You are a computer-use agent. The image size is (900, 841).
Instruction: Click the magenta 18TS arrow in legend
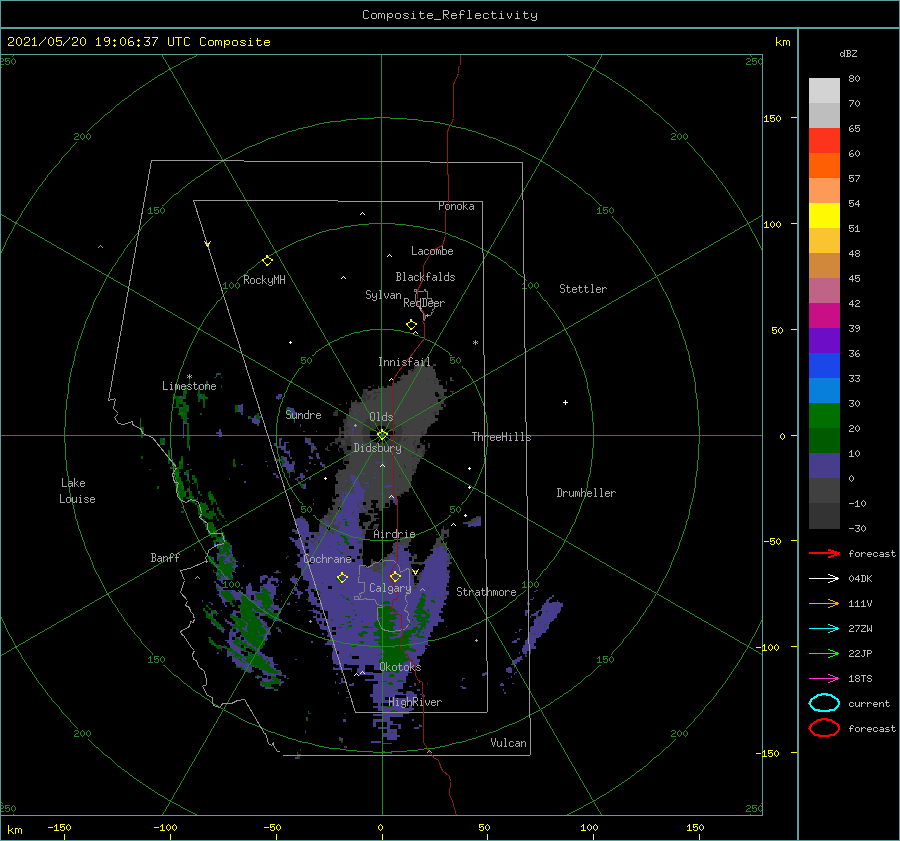coord(824,679)
